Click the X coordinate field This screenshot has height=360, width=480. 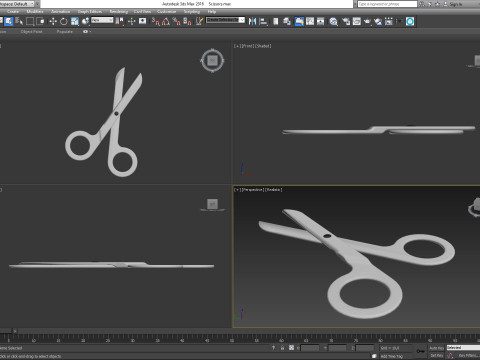click(x=310, y=348)
